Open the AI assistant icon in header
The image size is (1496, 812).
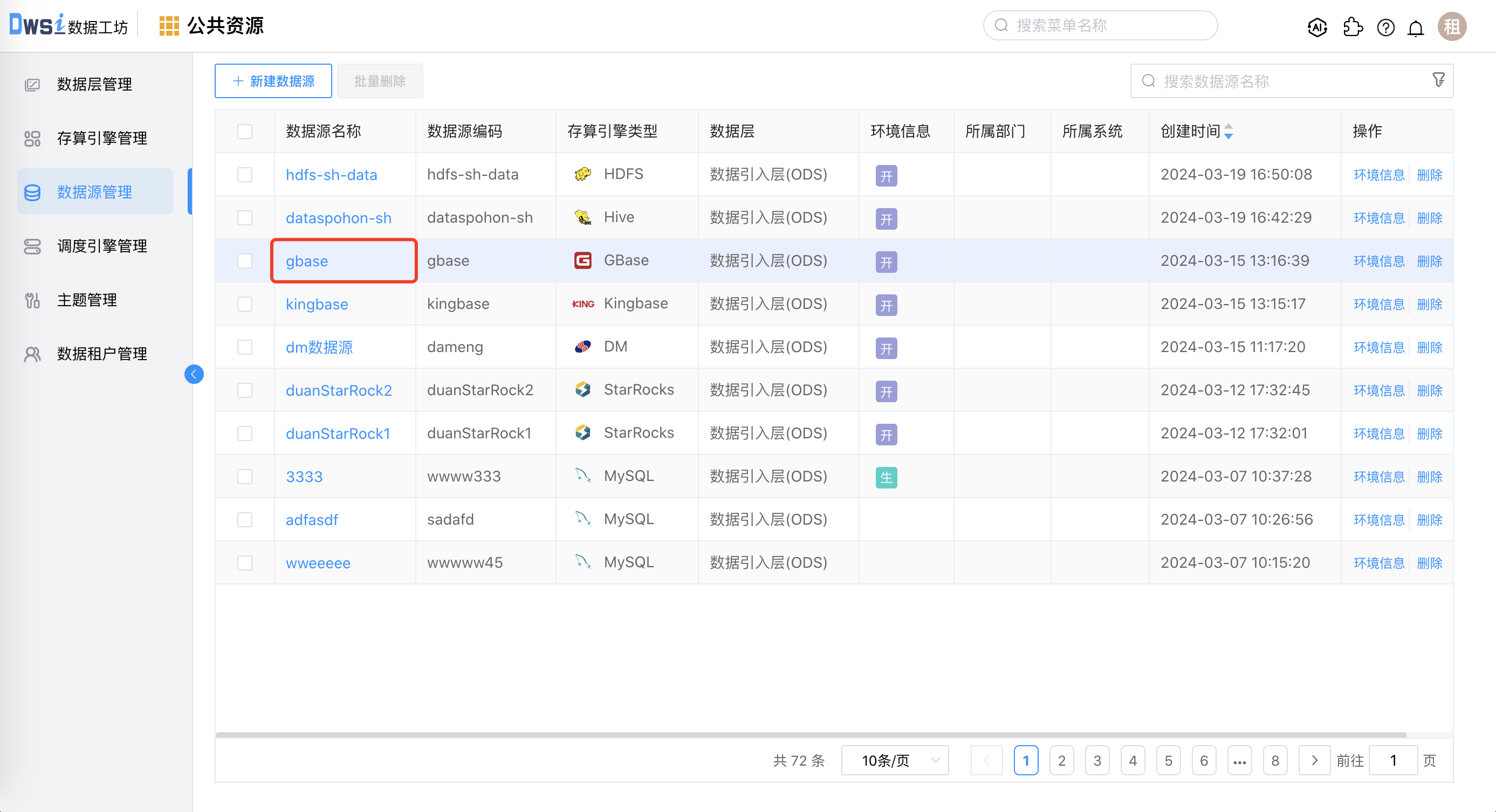pyautogui.click(x=1317, y=27)
